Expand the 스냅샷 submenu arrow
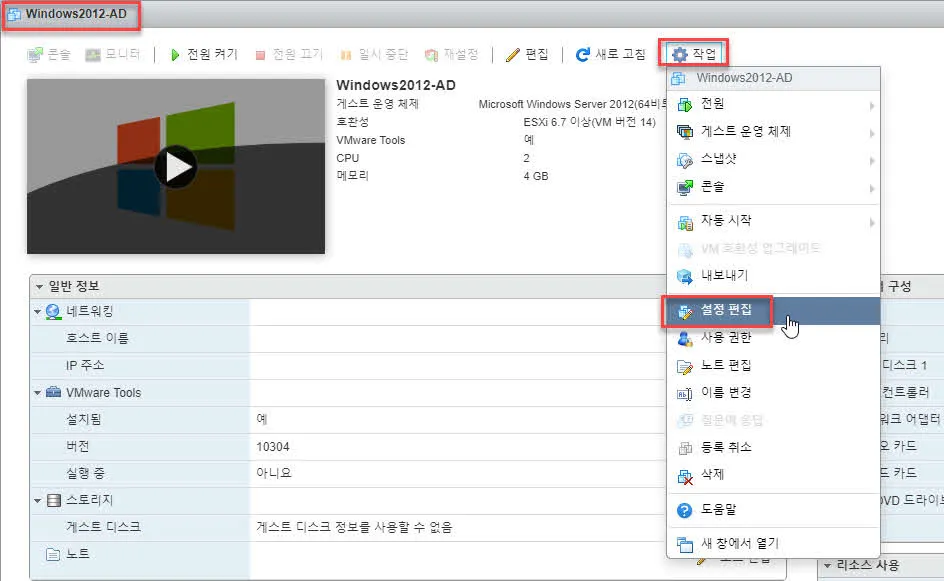Screen dimensions: 944x581 pos(871,161)
